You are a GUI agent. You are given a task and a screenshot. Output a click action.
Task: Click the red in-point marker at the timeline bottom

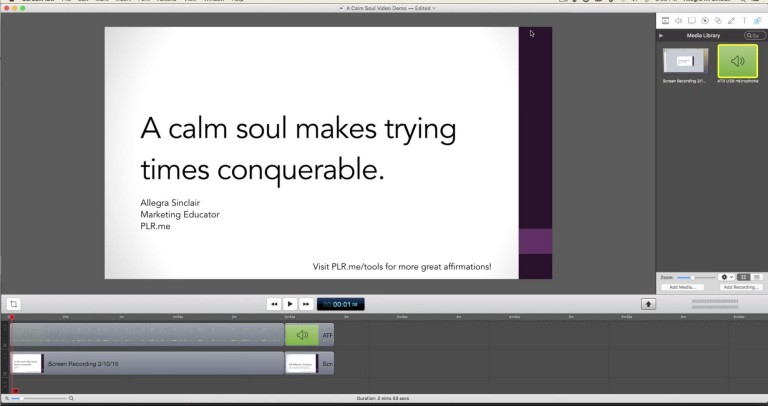click(15, 391)
